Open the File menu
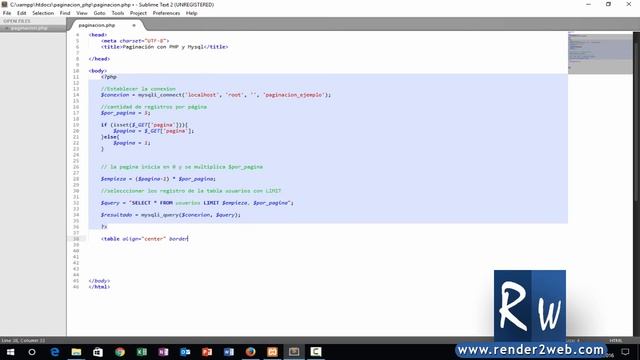Screen dimensions: 640x360 click(7, 13)
